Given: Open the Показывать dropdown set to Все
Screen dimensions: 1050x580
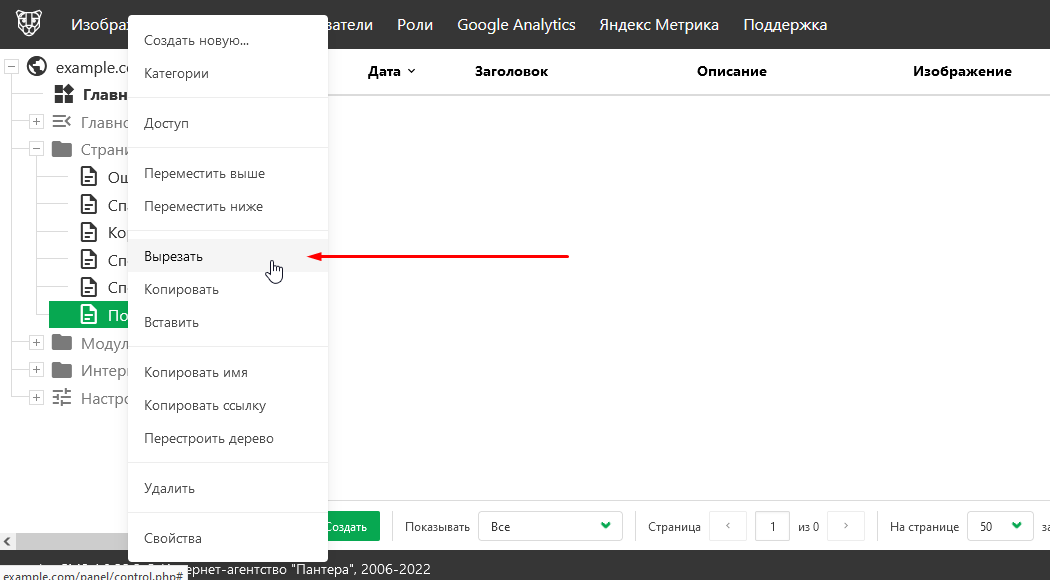Looking at the screenshot, I should tap(550, 526).
